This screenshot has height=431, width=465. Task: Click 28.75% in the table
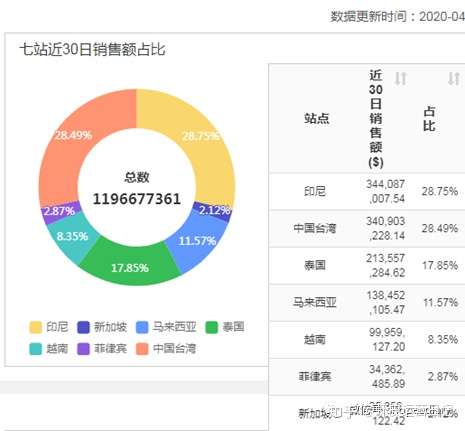tap(440, 191)
